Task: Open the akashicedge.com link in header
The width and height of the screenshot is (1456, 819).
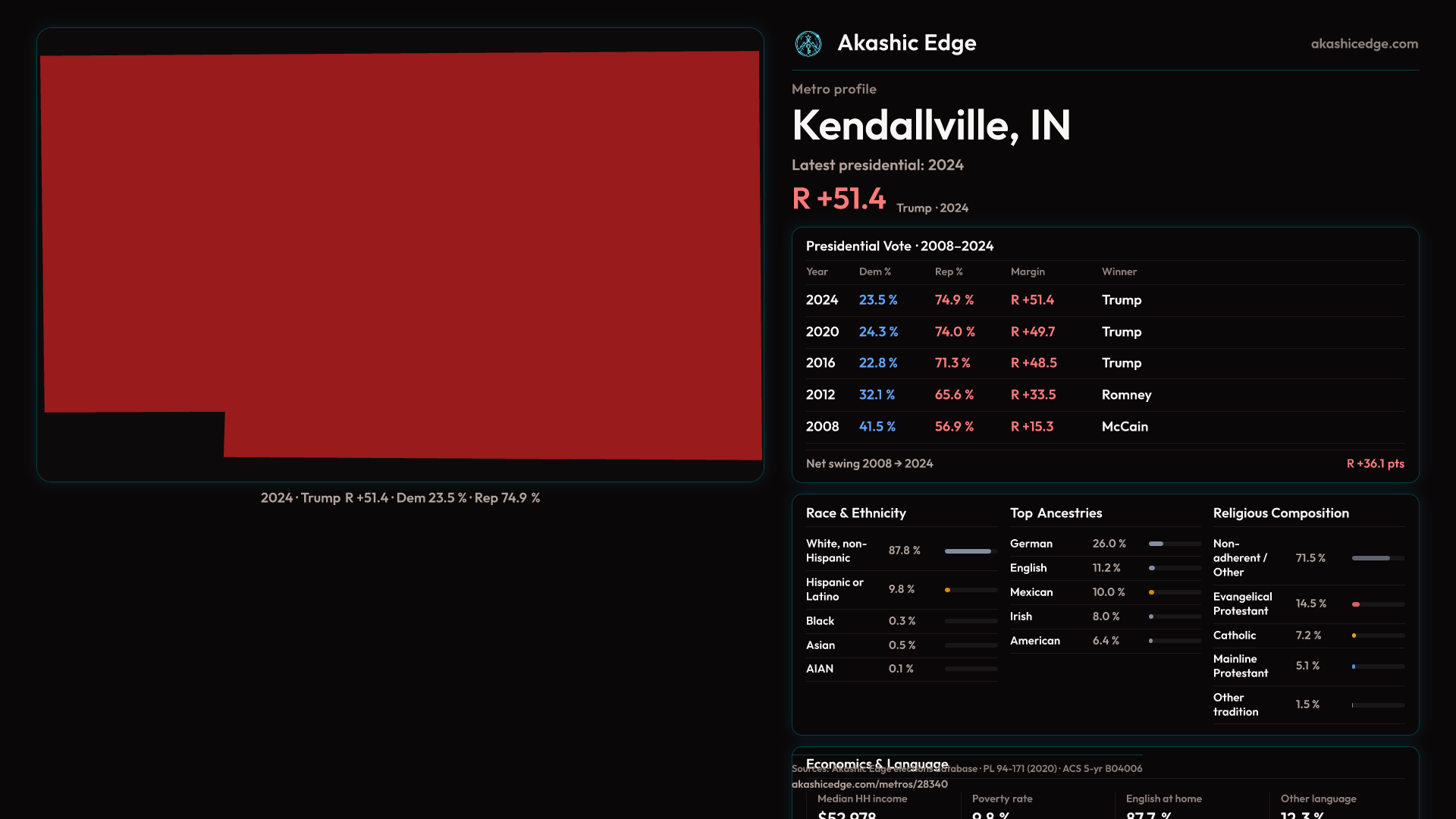Action: [x=1363, y=44]
